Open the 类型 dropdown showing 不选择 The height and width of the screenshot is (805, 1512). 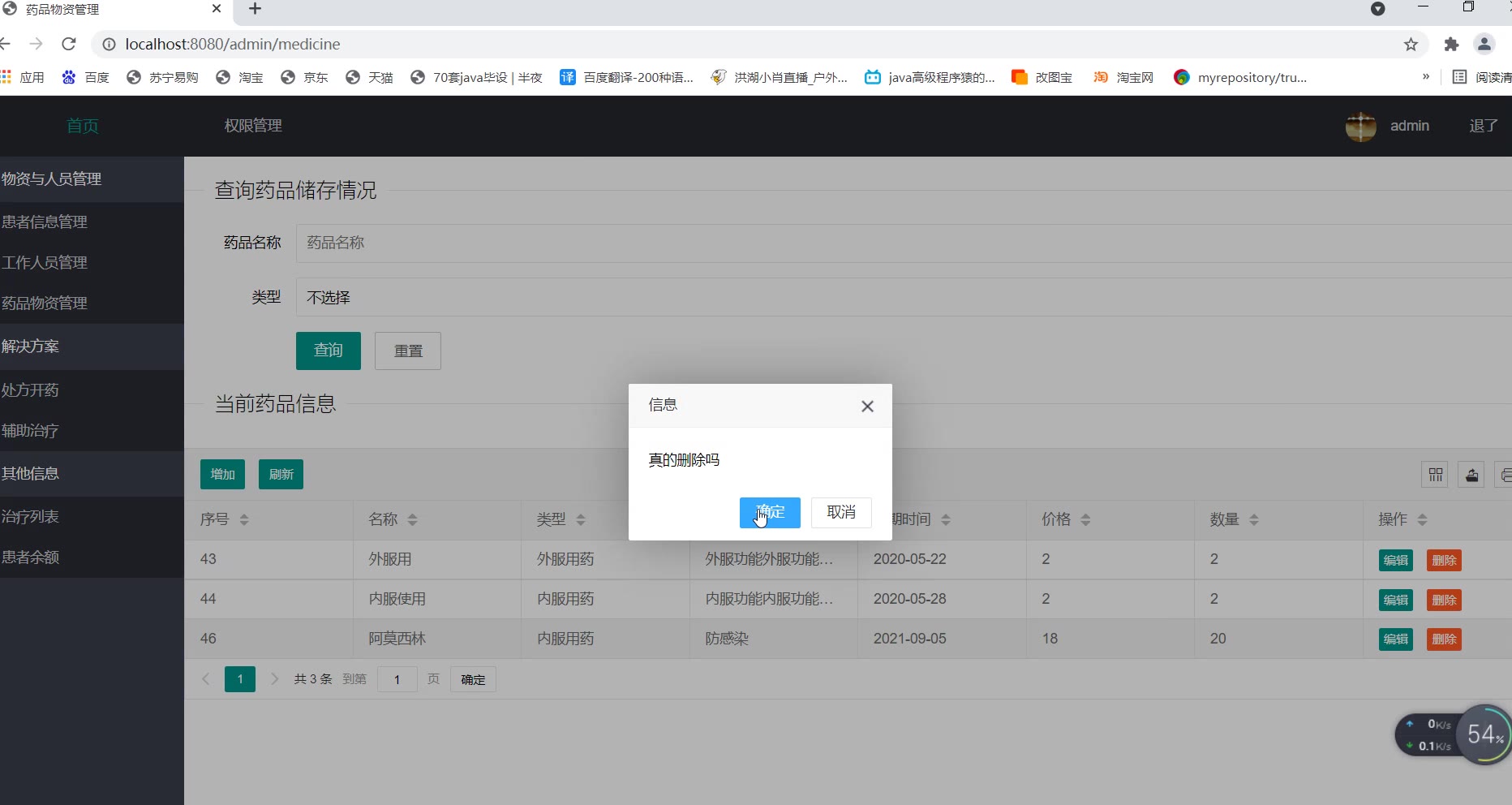click(x=904, y=298)
